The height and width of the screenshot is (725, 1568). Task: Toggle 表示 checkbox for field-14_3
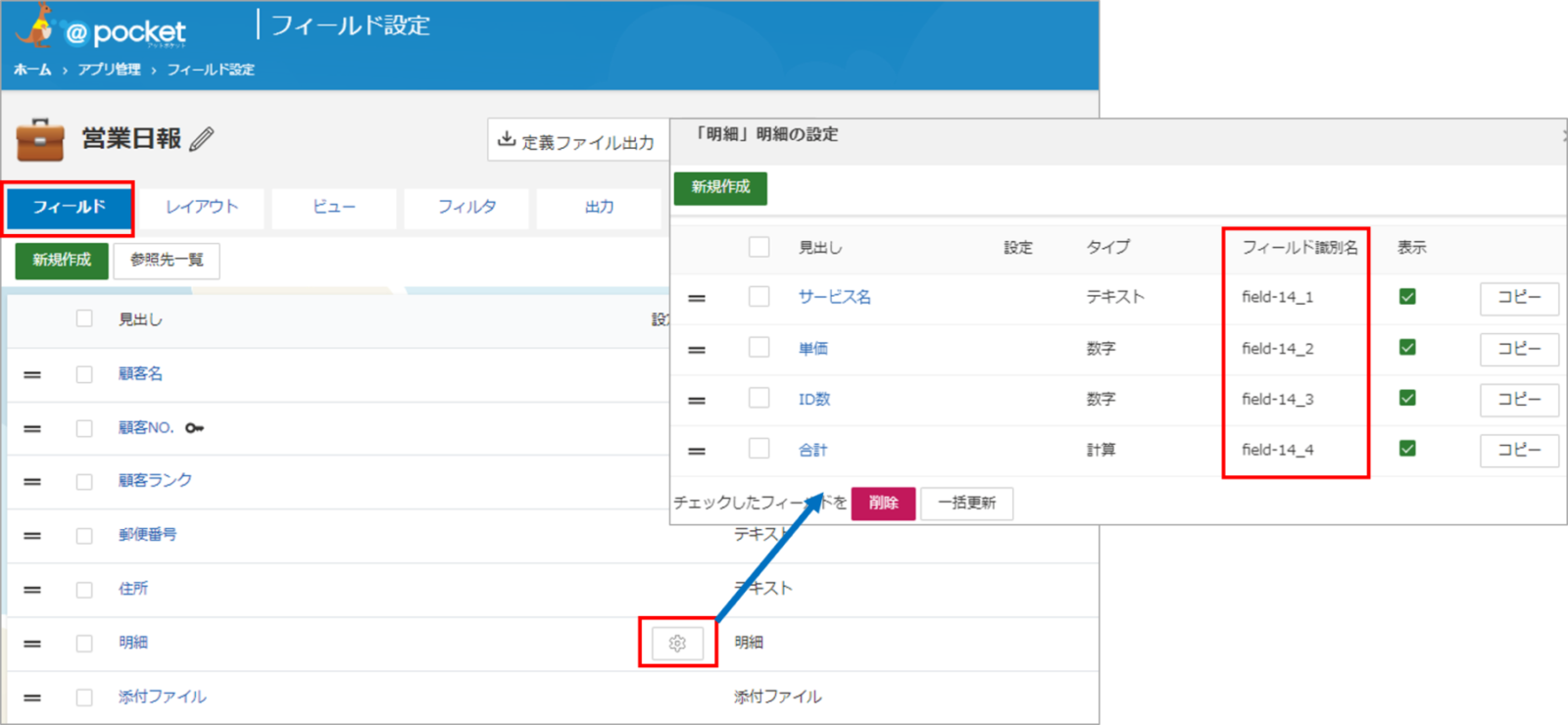click(x=1407, y=398)
